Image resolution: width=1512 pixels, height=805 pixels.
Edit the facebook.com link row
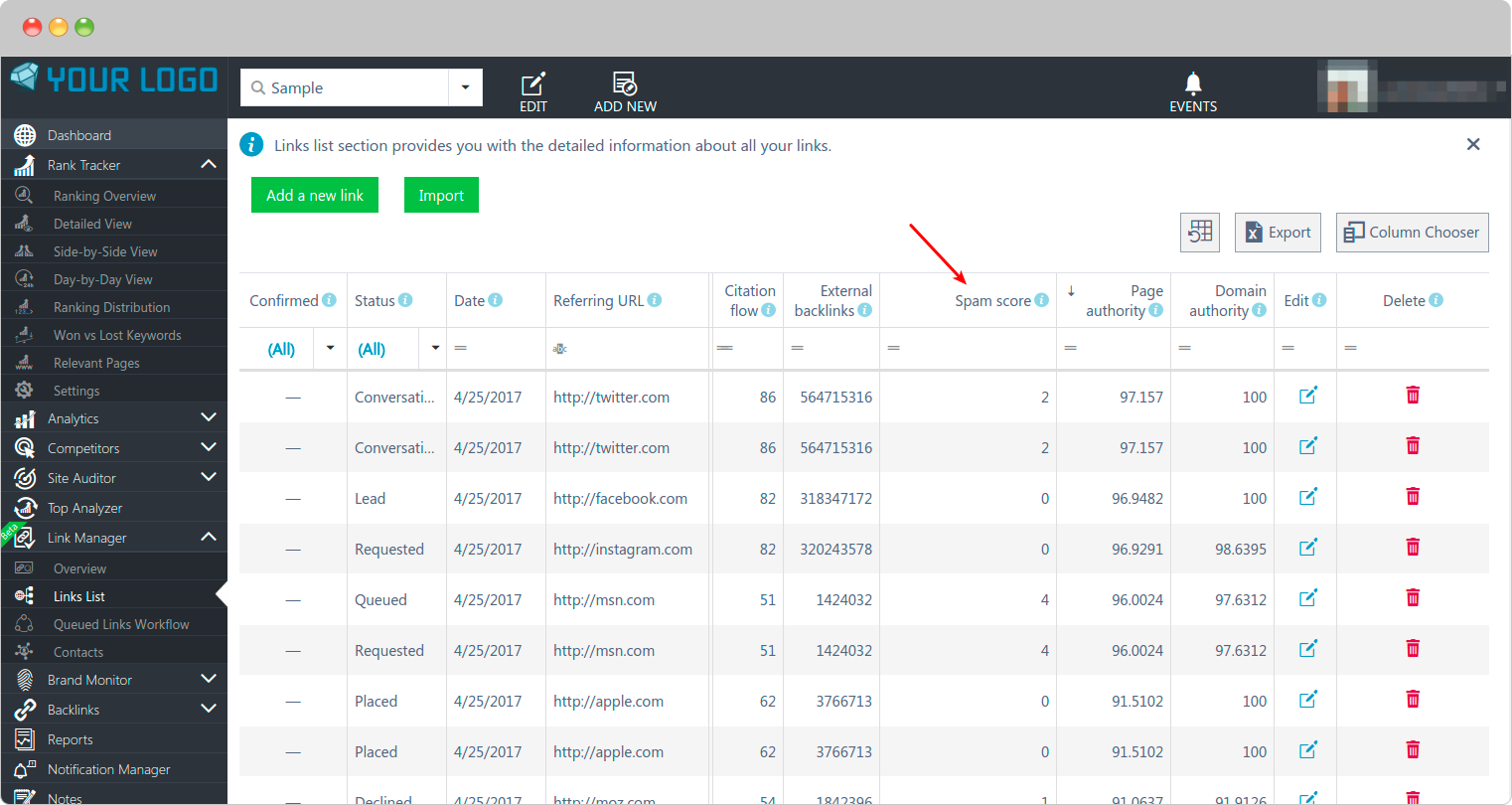click(x=1308, y=497)
